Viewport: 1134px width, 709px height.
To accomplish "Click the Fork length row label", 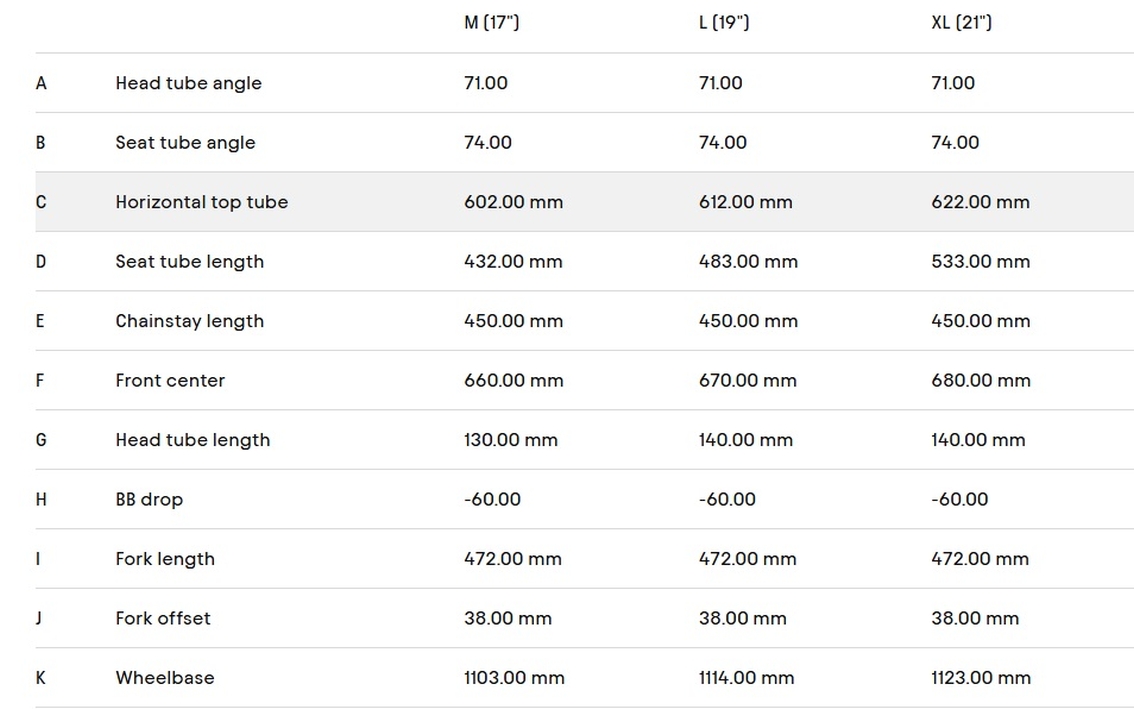I will (x=165, y=559).
